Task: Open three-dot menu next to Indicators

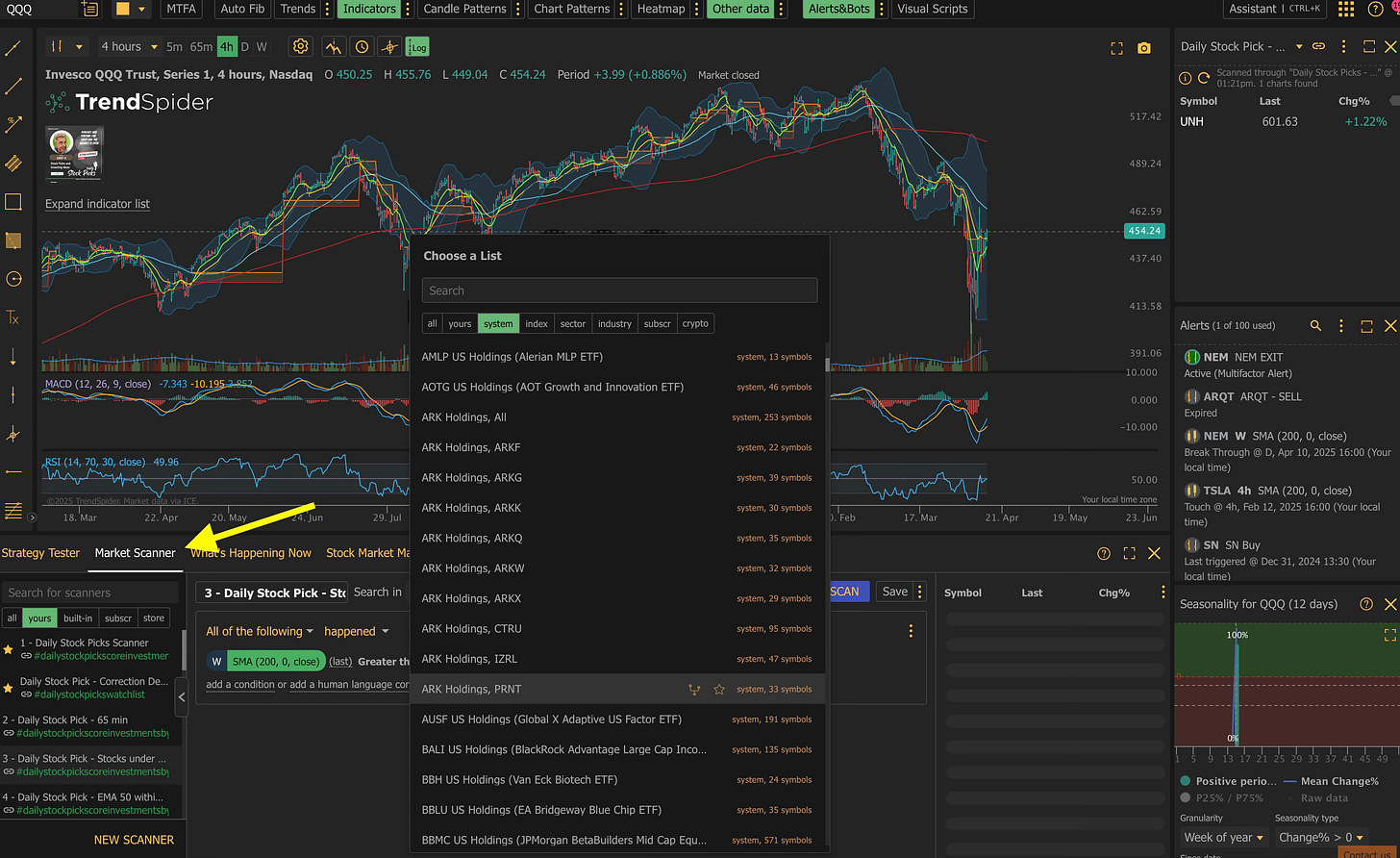Action: pos(410,10)
